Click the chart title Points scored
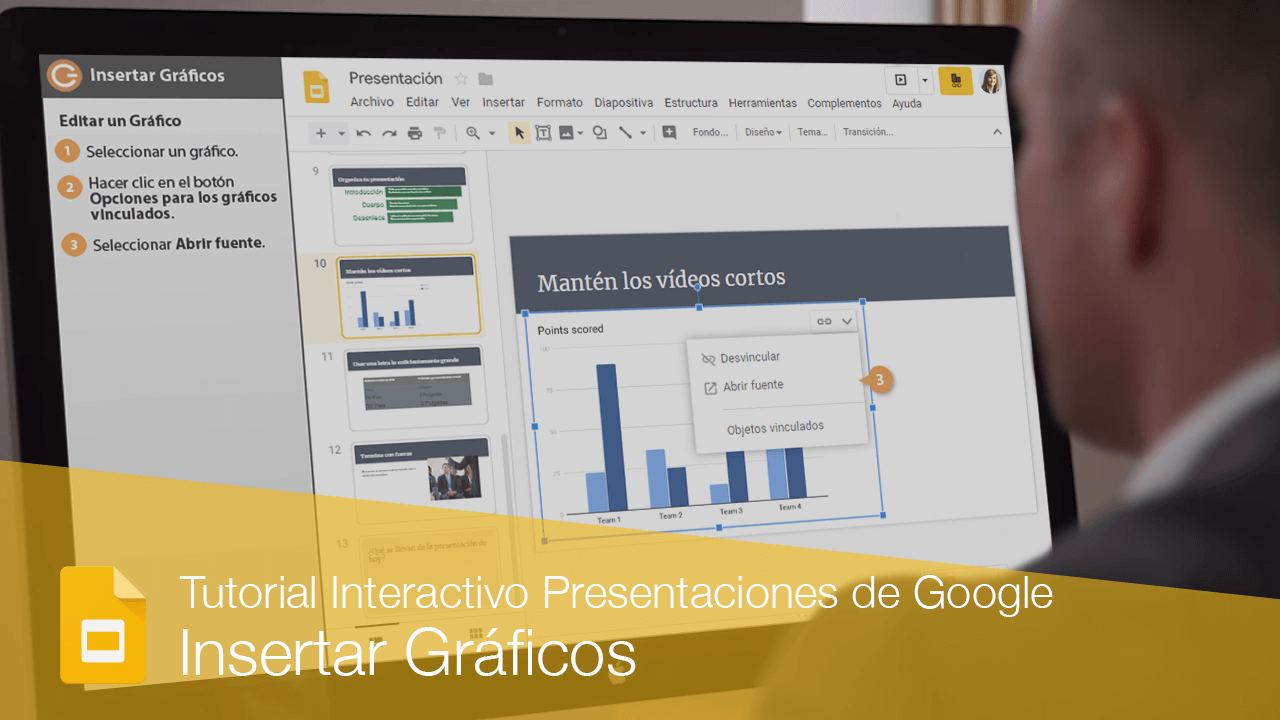Image resolution: width=1280 pixels, height=720 pixels. pyautogui.click(x=571, y=329)
